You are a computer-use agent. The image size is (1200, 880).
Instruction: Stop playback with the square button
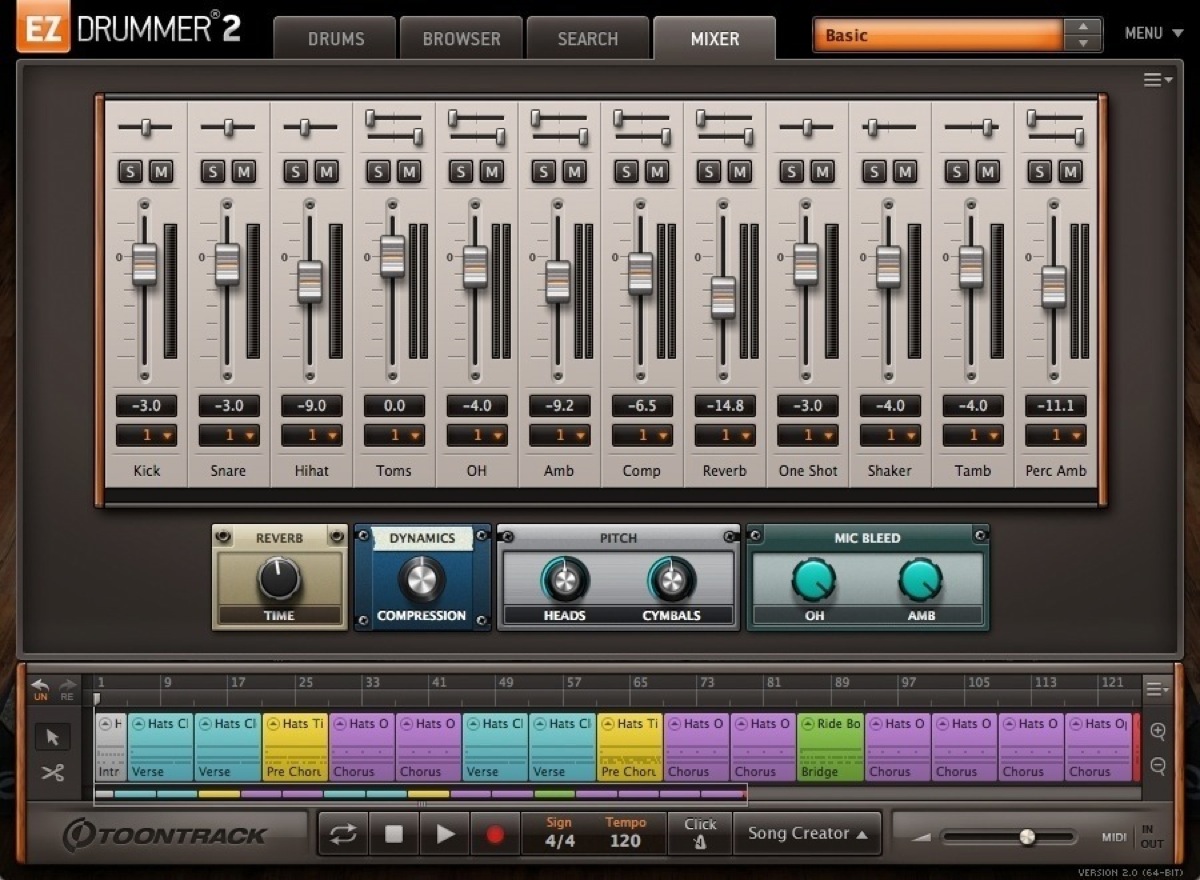coord(394,834)
